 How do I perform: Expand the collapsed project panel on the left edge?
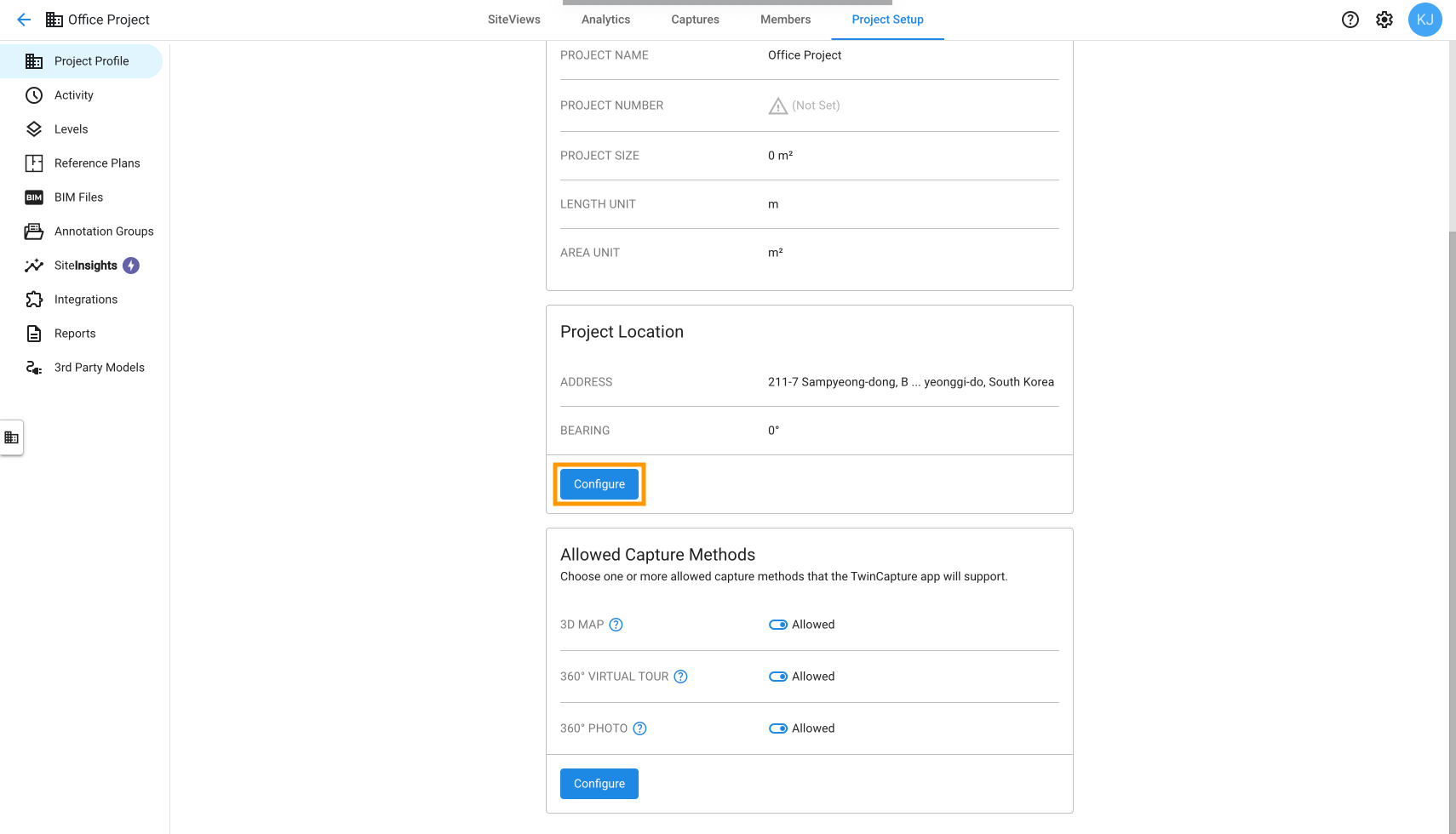coord(12,437)
